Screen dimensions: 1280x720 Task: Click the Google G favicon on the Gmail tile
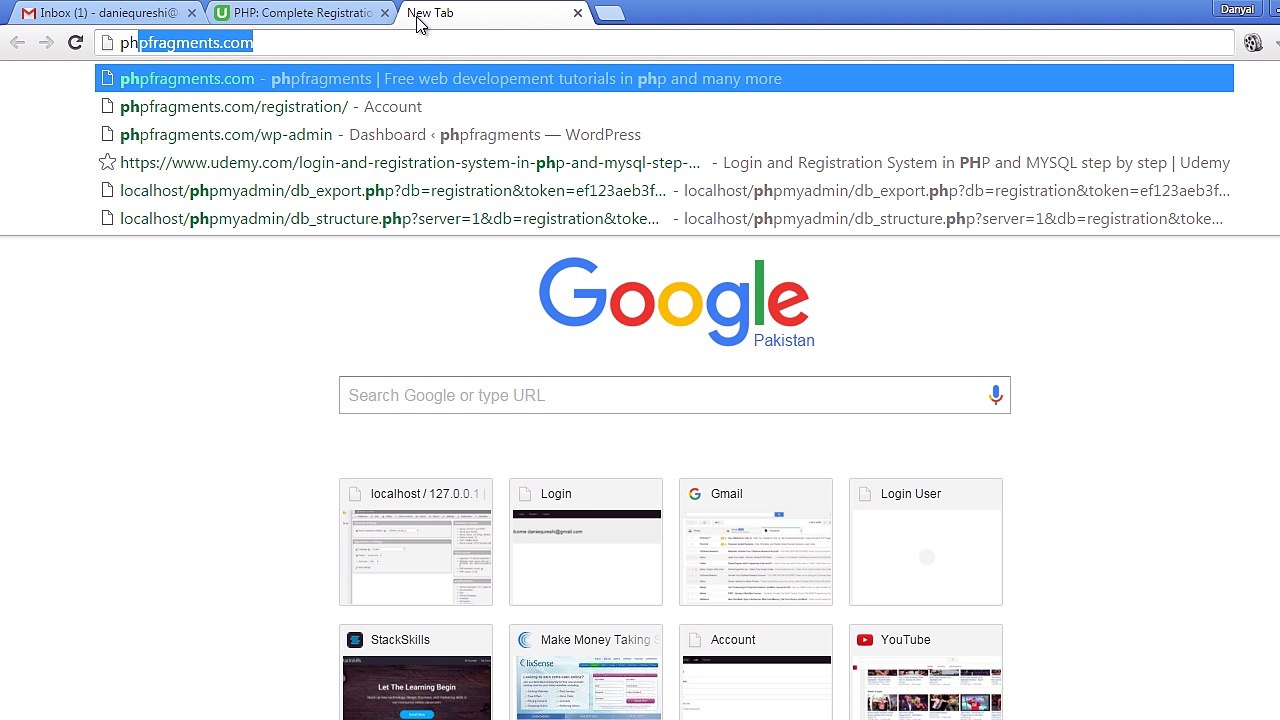coord(695,494)
